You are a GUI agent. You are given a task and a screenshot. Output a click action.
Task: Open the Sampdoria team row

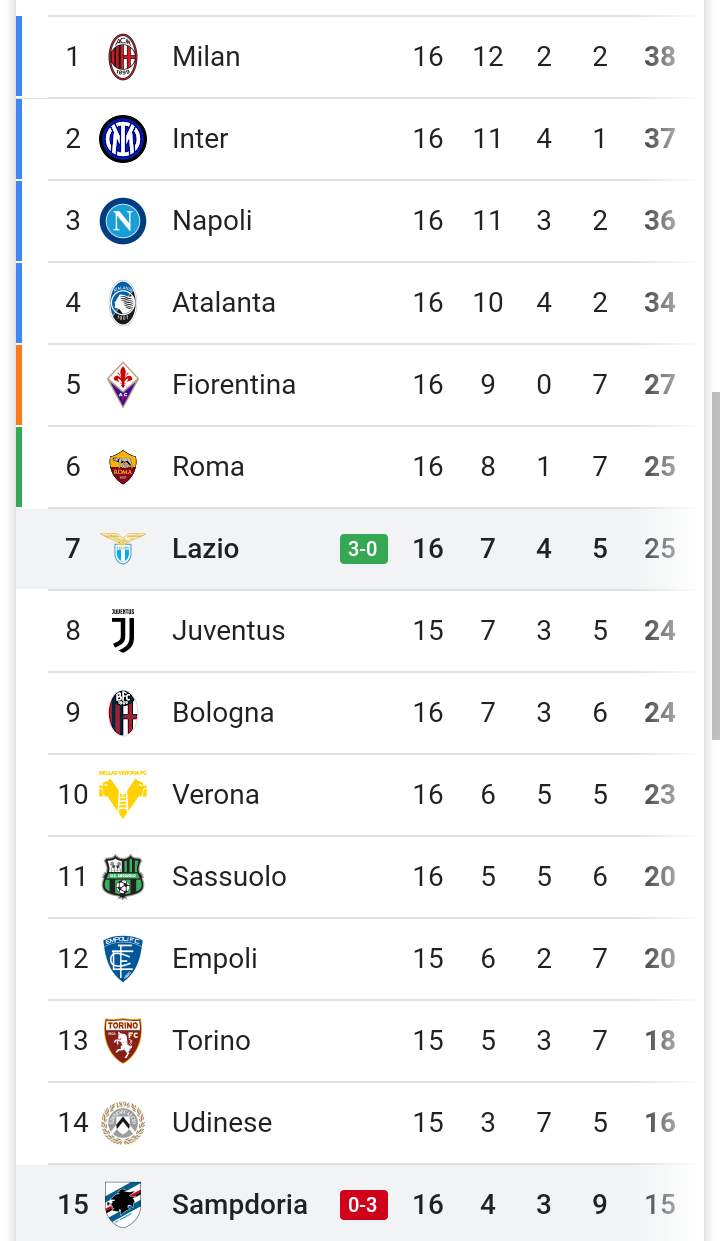click(x=360, y=1203)
